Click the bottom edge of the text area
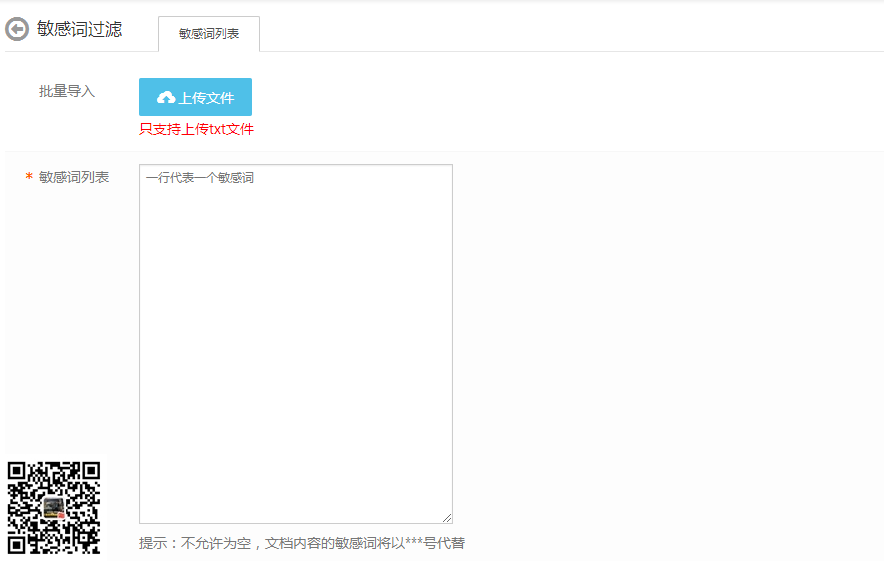The image size is (884, 561). pos(295,521)
